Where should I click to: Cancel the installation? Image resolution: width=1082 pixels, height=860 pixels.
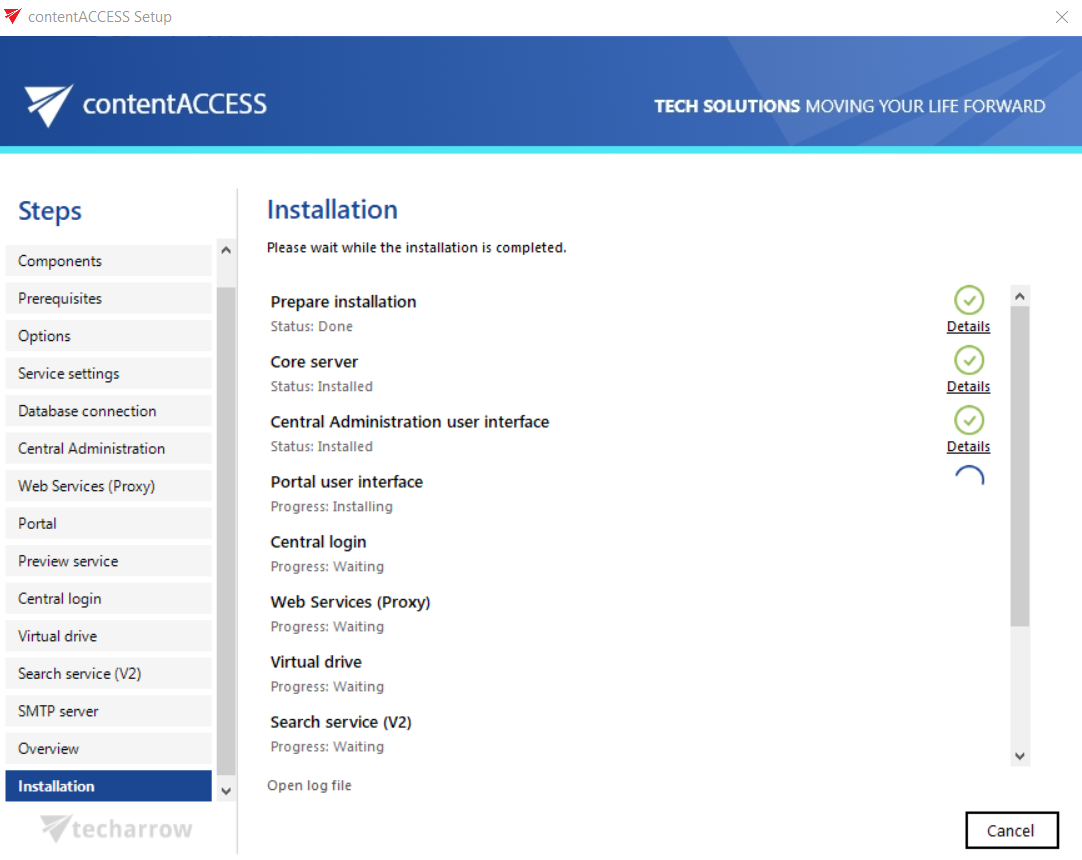1011,830
